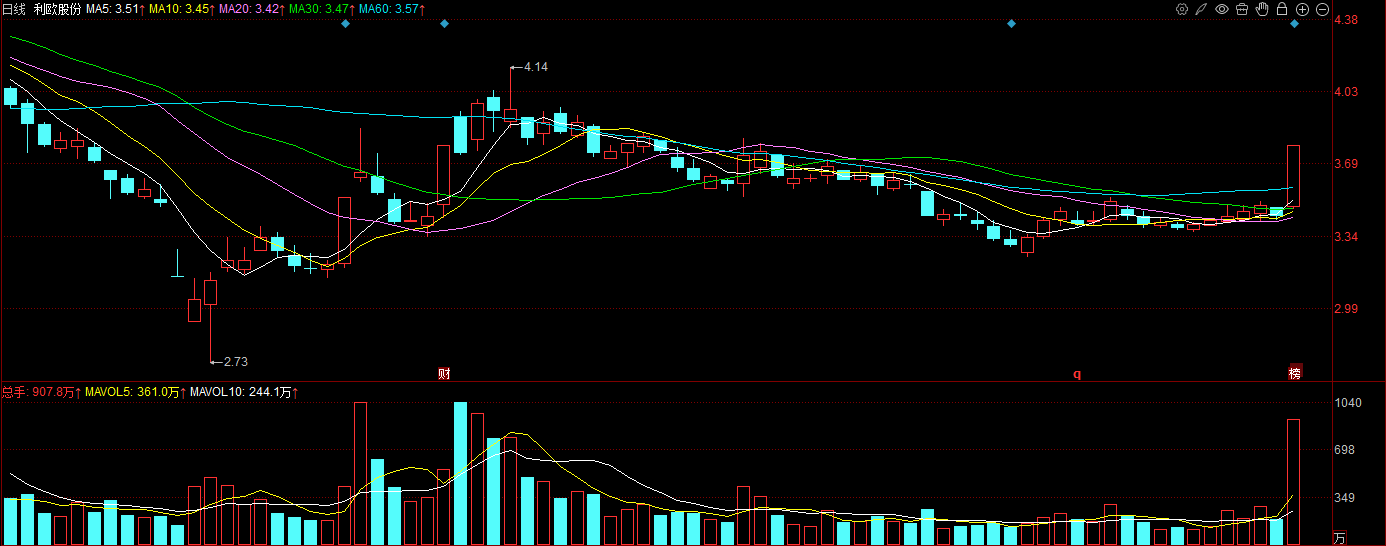
Task: Click the 349 volume axis value
Action: [x=1345, y=498]
